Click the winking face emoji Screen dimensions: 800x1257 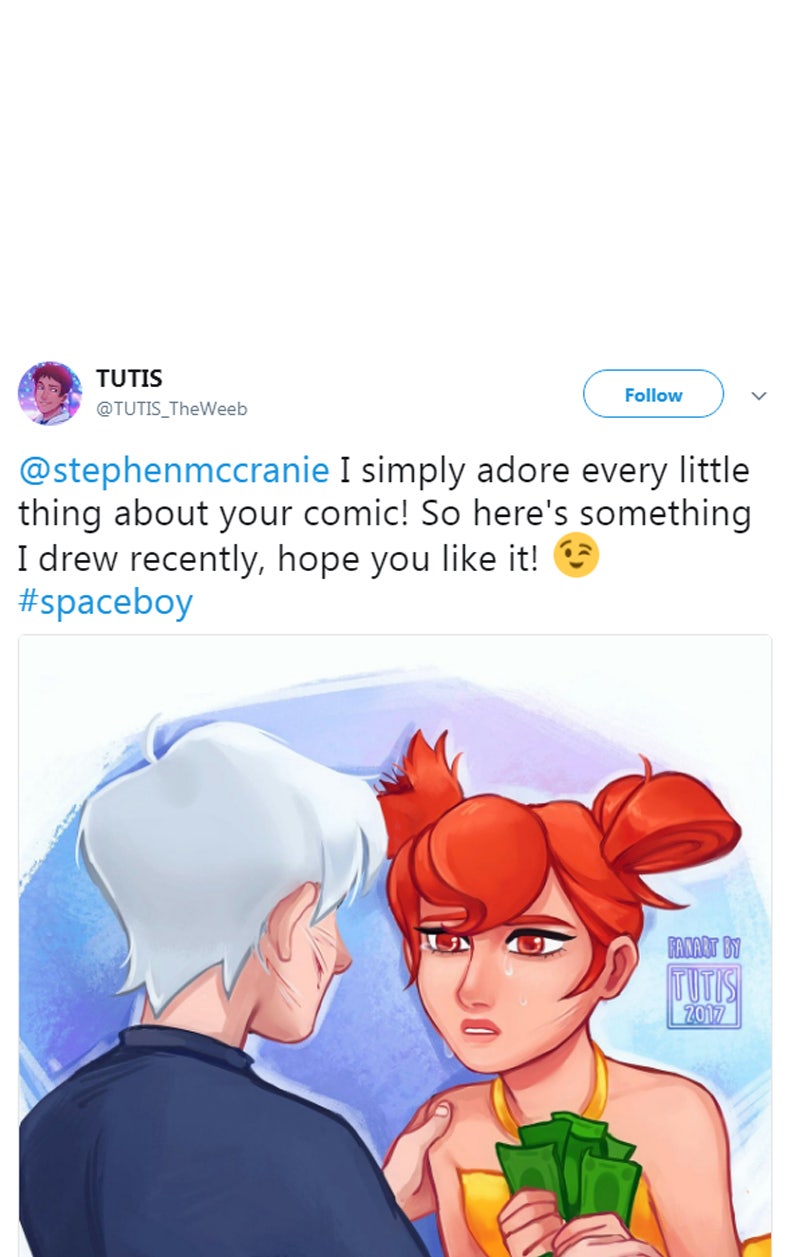coord(575,557)
